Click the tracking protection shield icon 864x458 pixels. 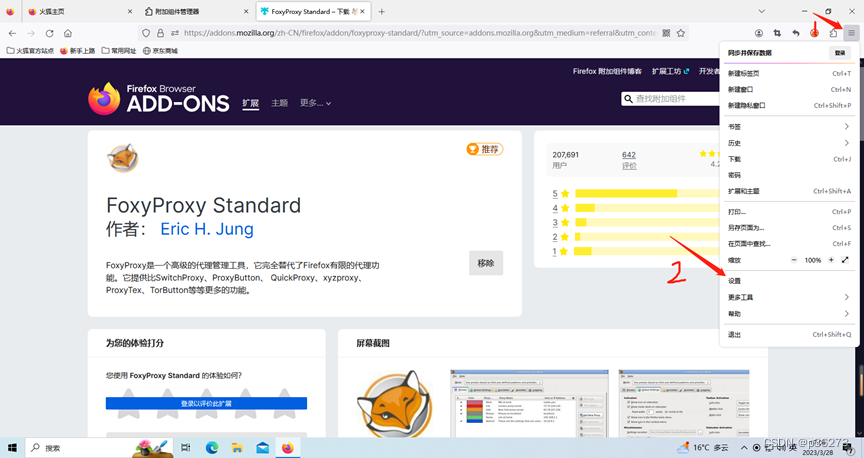coord(146,33)
